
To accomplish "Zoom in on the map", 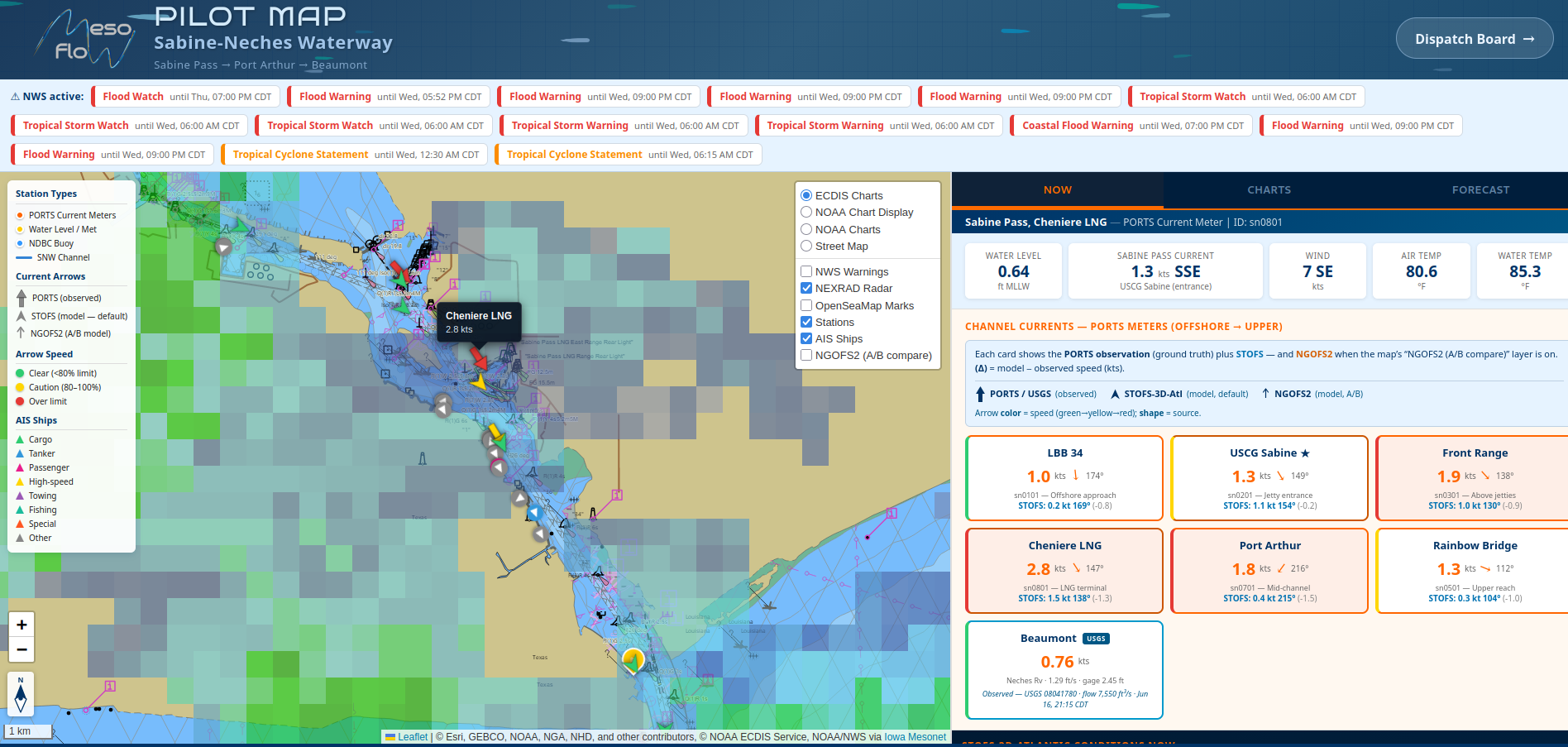I will (22, 625).
